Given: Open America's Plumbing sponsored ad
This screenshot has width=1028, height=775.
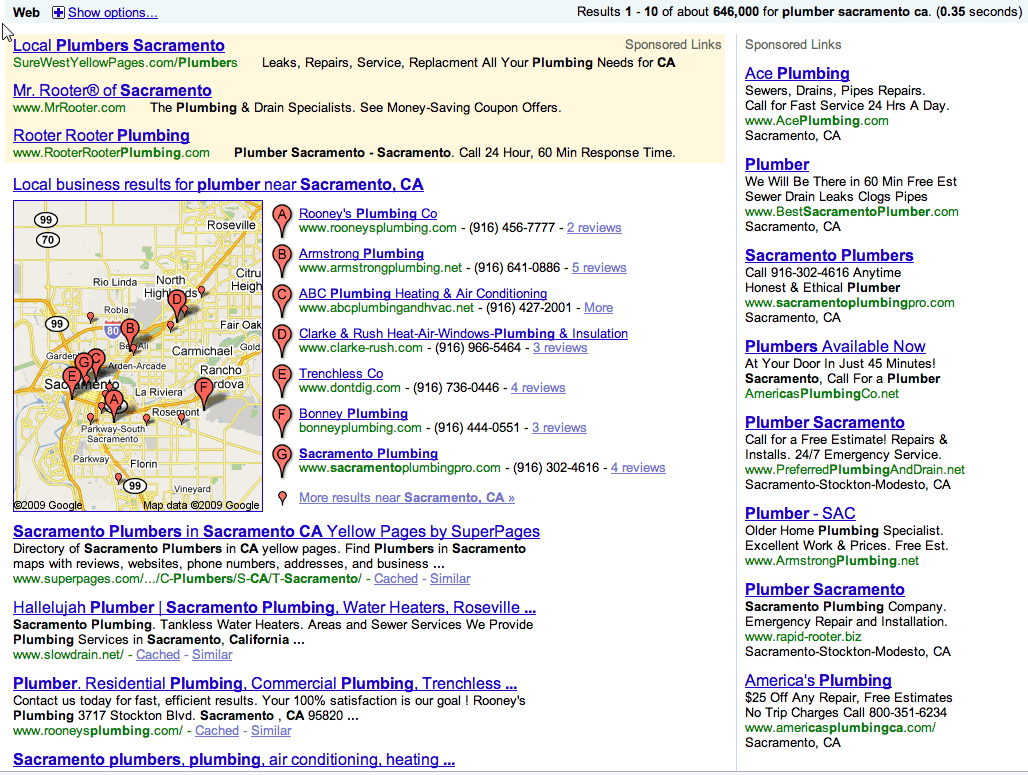Looking at the screenshot, I should coord(818,681).
